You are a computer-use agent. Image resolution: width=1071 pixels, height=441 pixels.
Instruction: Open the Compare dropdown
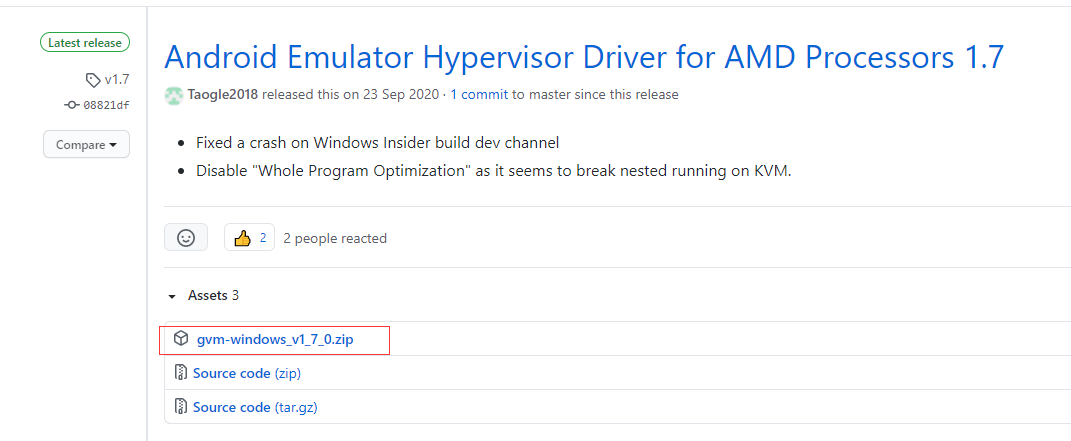click(86, 145)
